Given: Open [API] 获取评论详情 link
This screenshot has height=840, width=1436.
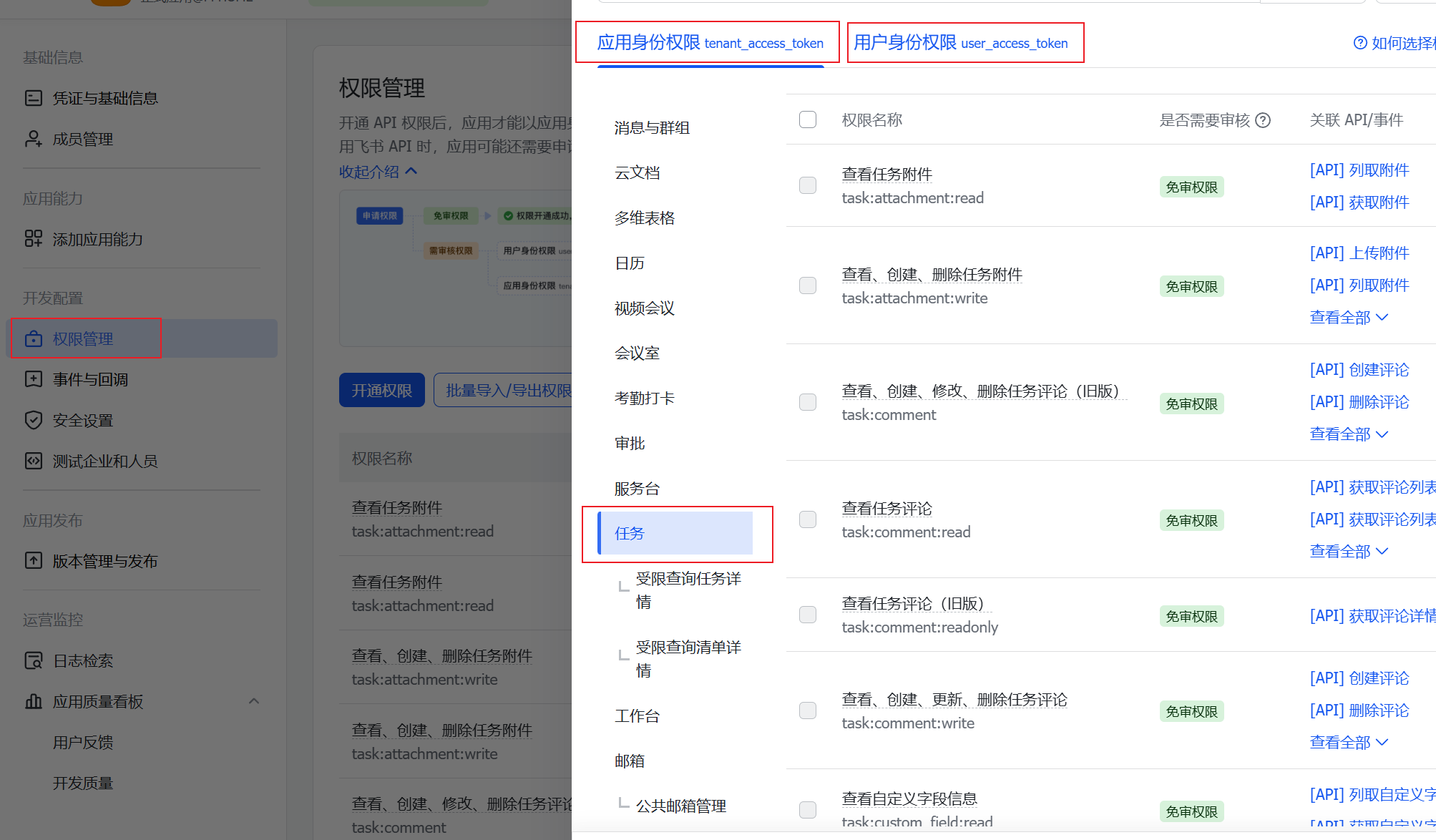Looking at the screenshot, I should 1372,616.
